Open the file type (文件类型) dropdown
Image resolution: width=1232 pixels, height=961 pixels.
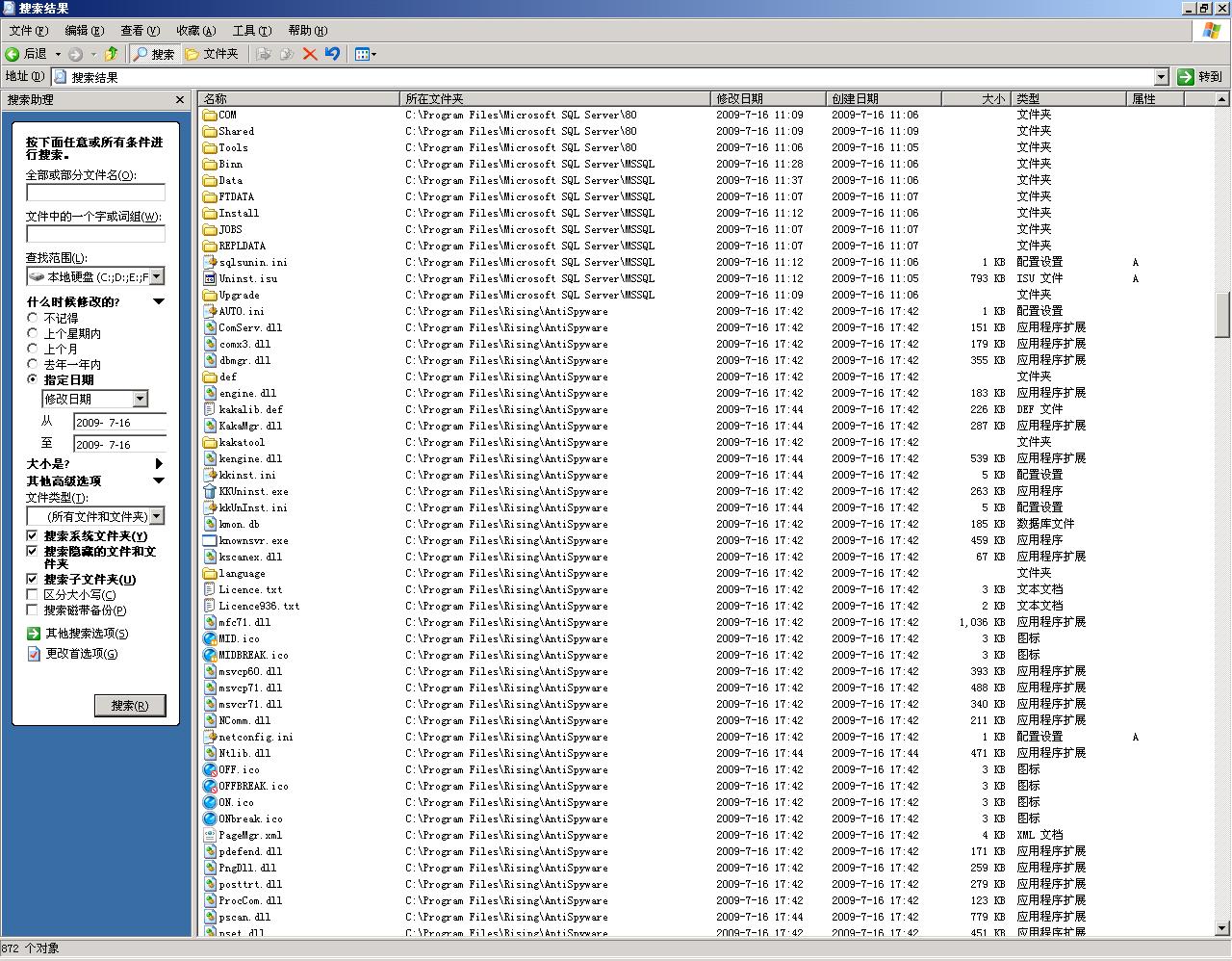pos(156,516)
